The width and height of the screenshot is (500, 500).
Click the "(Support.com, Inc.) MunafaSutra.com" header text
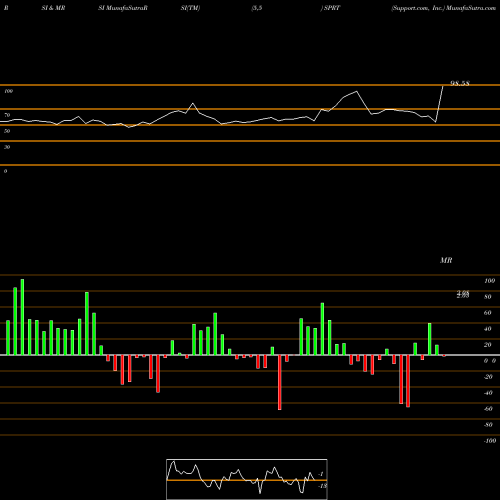click(444, 8)
